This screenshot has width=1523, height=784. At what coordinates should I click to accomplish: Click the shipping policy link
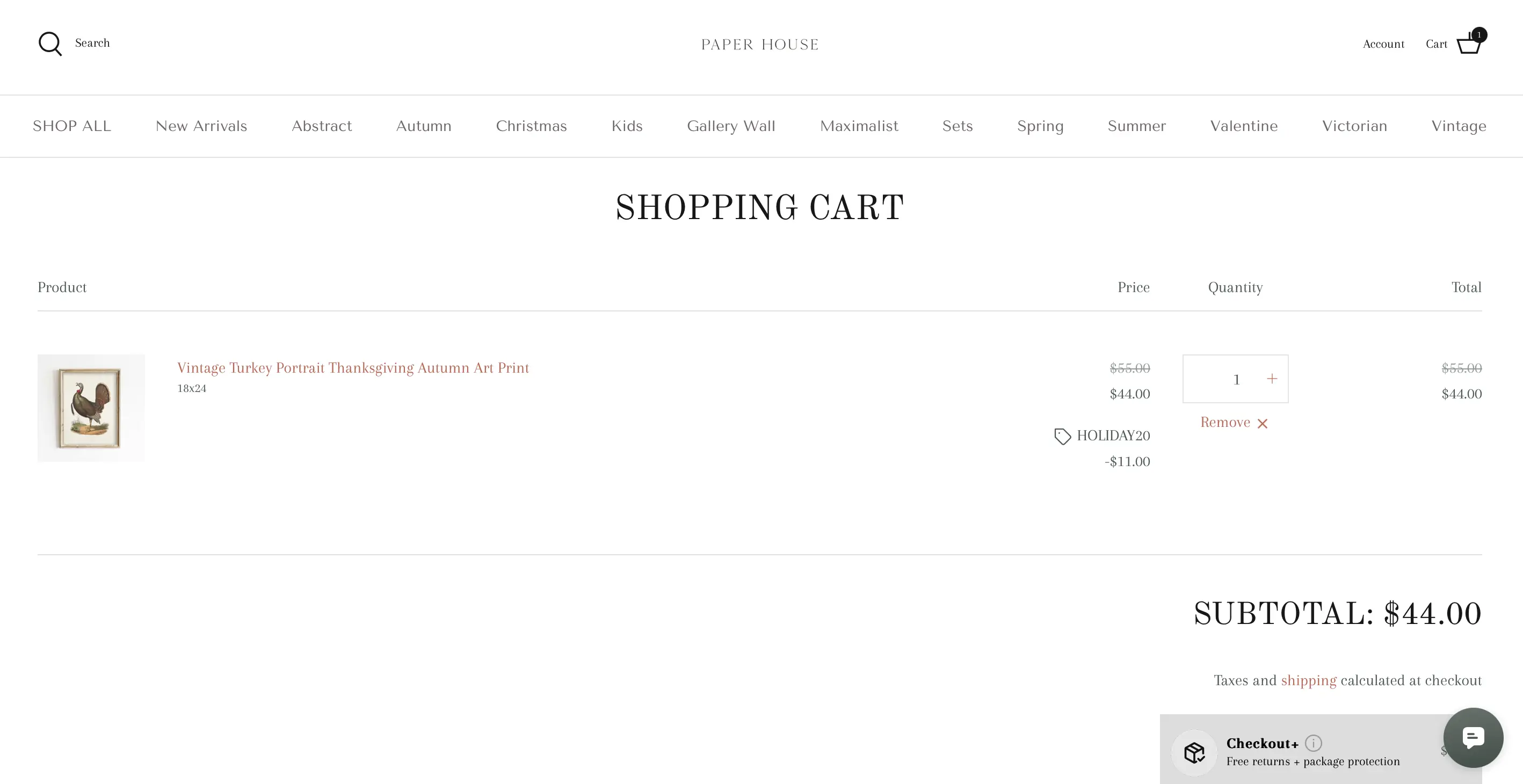(x=1308, y=680)
